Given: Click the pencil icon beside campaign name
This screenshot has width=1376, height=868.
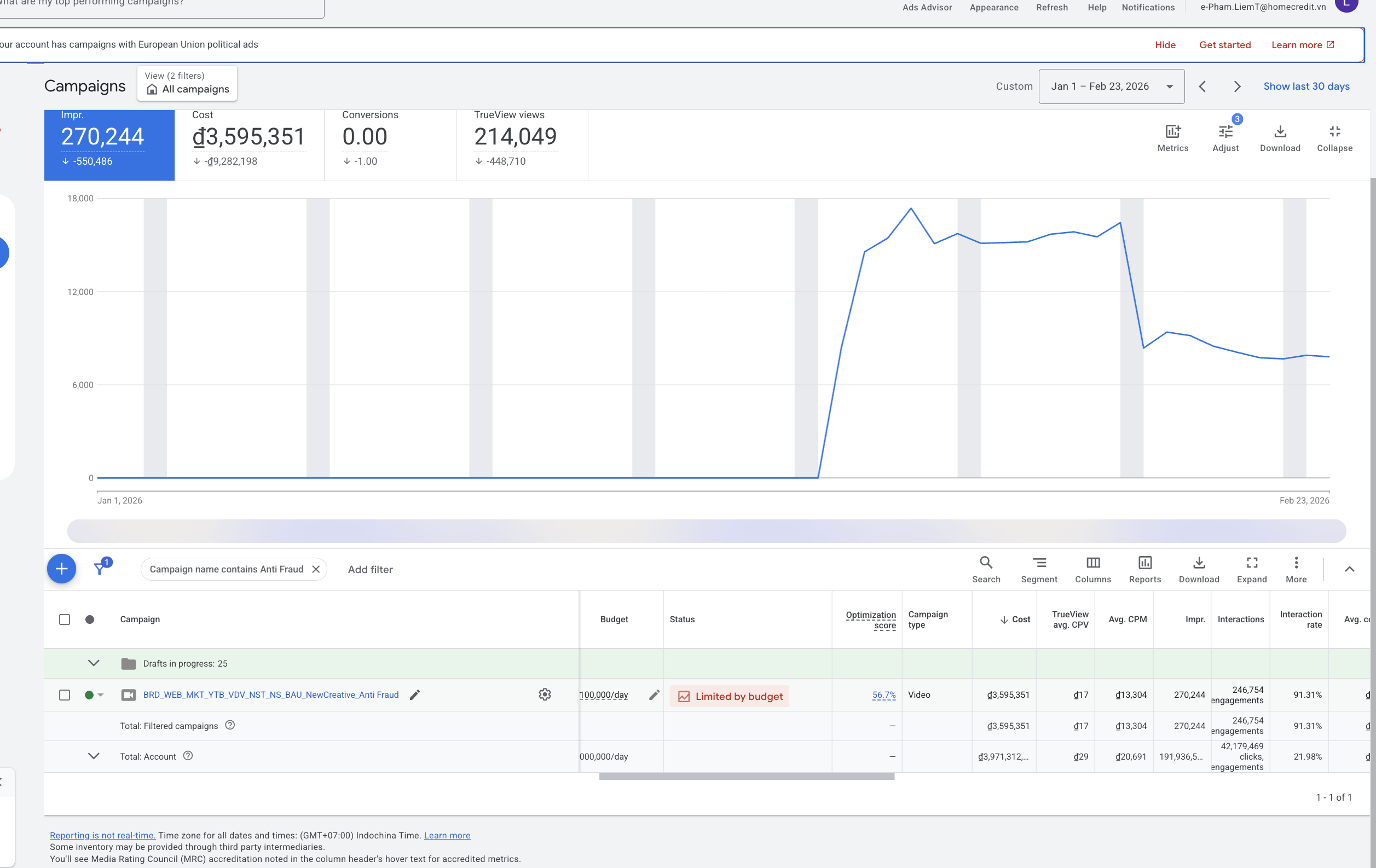Looking at the screenshot, I should [x=415, y=695].
